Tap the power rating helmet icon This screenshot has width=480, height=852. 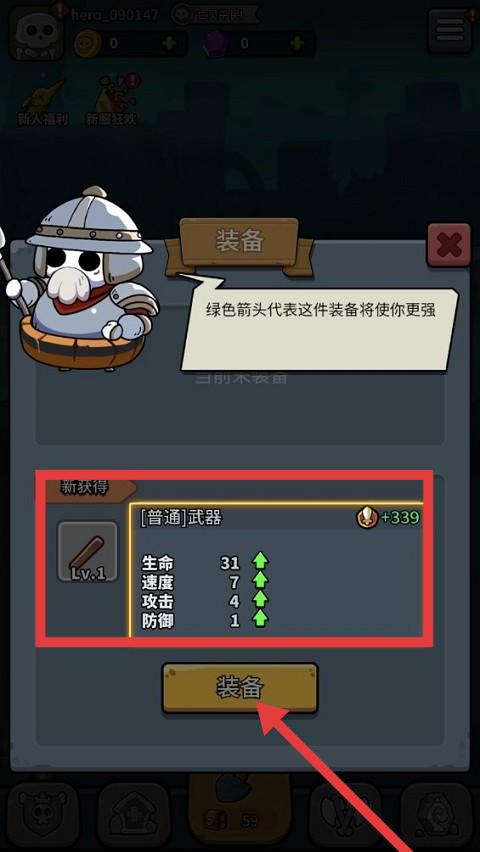367,518
